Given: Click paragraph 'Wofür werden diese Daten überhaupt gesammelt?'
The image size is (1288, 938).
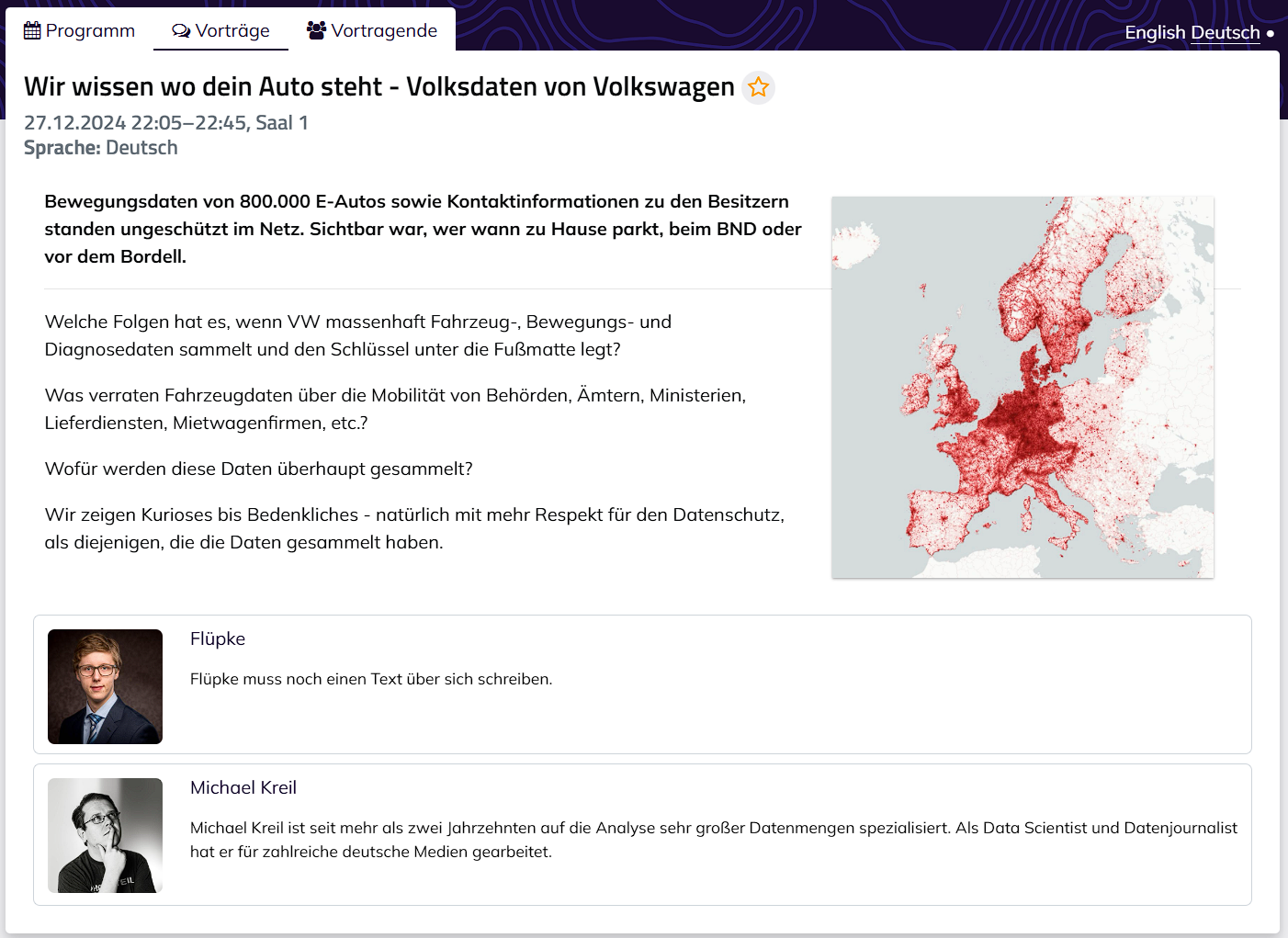Looking at the screenshot, I should tap(259, 469).
